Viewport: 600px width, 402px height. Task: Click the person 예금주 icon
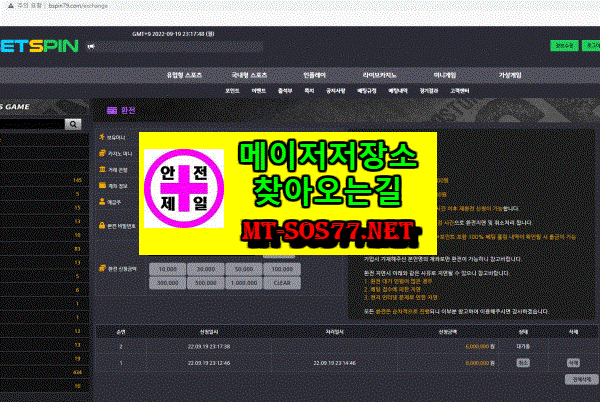point(102,202)
